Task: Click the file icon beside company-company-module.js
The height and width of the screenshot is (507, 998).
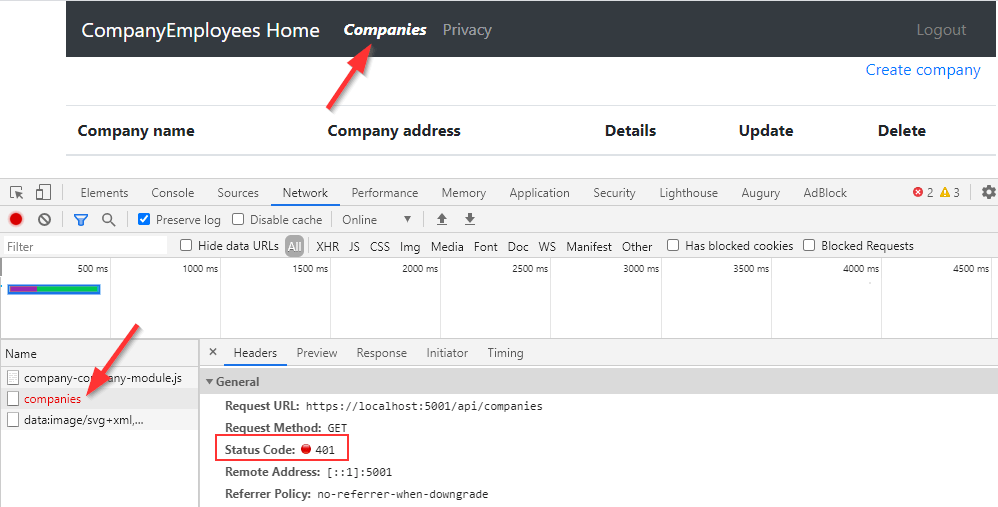Action: [13, 378]
